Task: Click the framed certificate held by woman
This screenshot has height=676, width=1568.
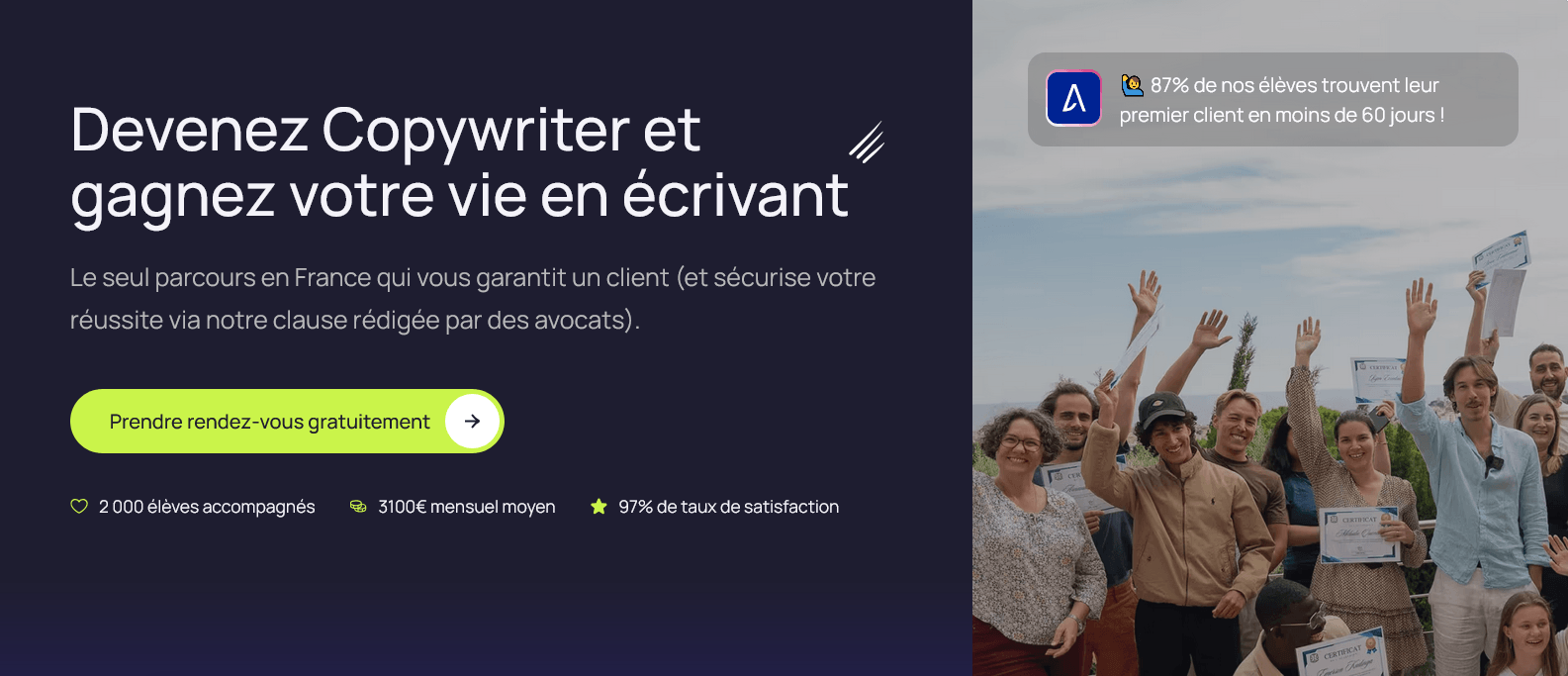Action: point(1360,534)
